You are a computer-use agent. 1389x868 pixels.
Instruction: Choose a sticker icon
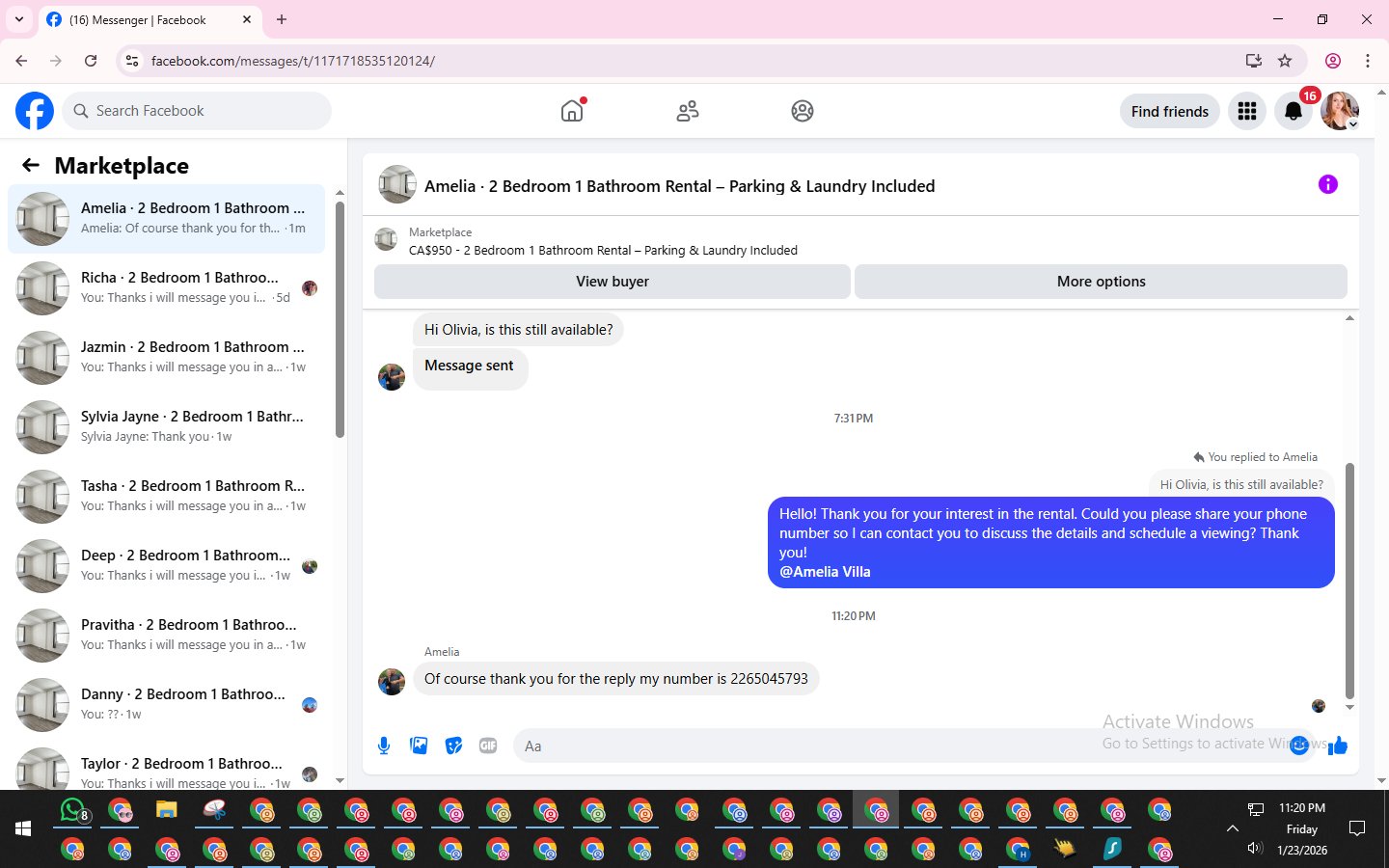[x=453, y=746]
